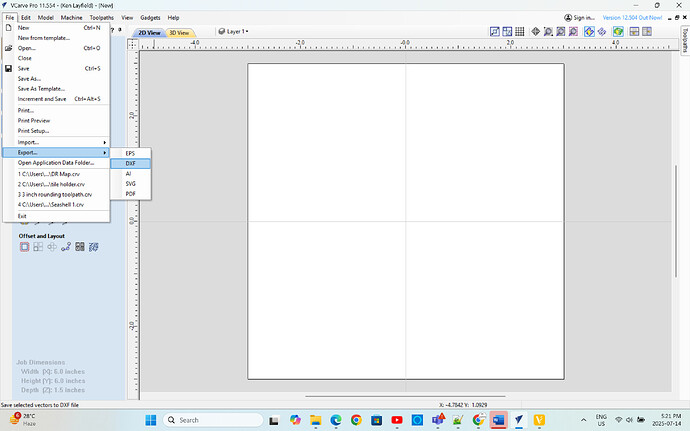Image resolution: width=690 pixels, height=431 pixels.
Task: Select Close in File menu
Action: (x=56, y=58)
